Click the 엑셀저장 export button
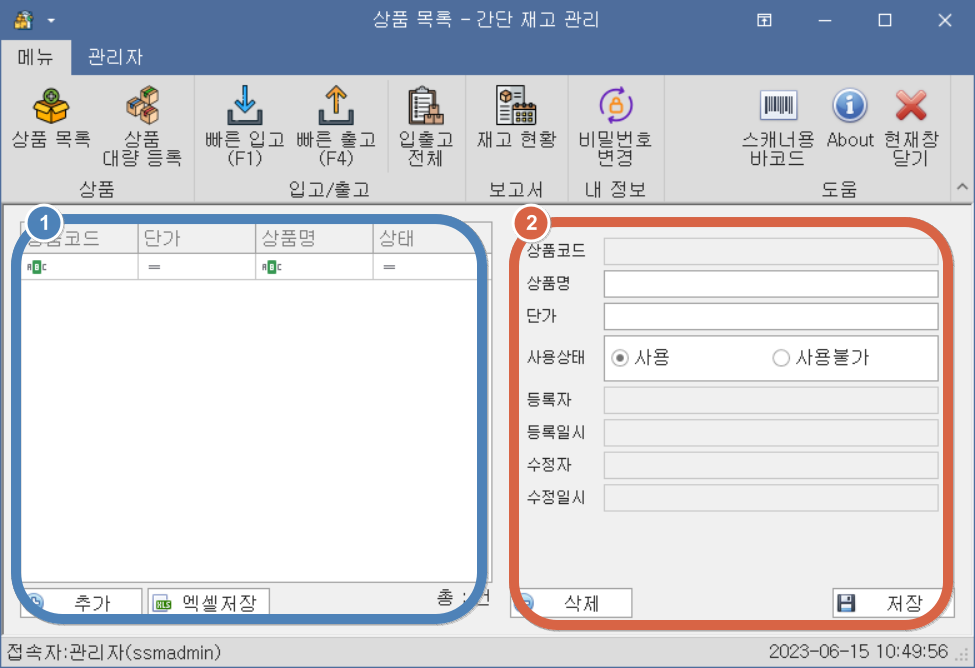This screenshot has width=975, height=668. [x=209, y=603]
